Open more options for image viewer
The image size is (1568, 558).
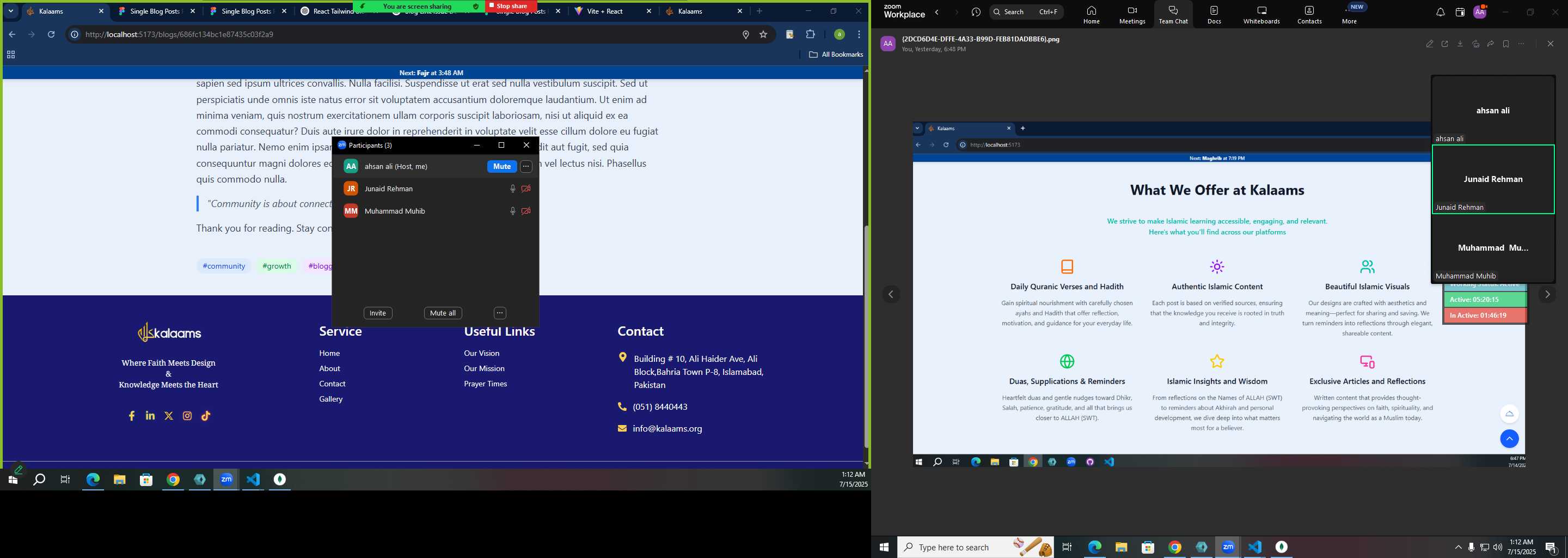pyautogui.click(x=1521, y=44)
